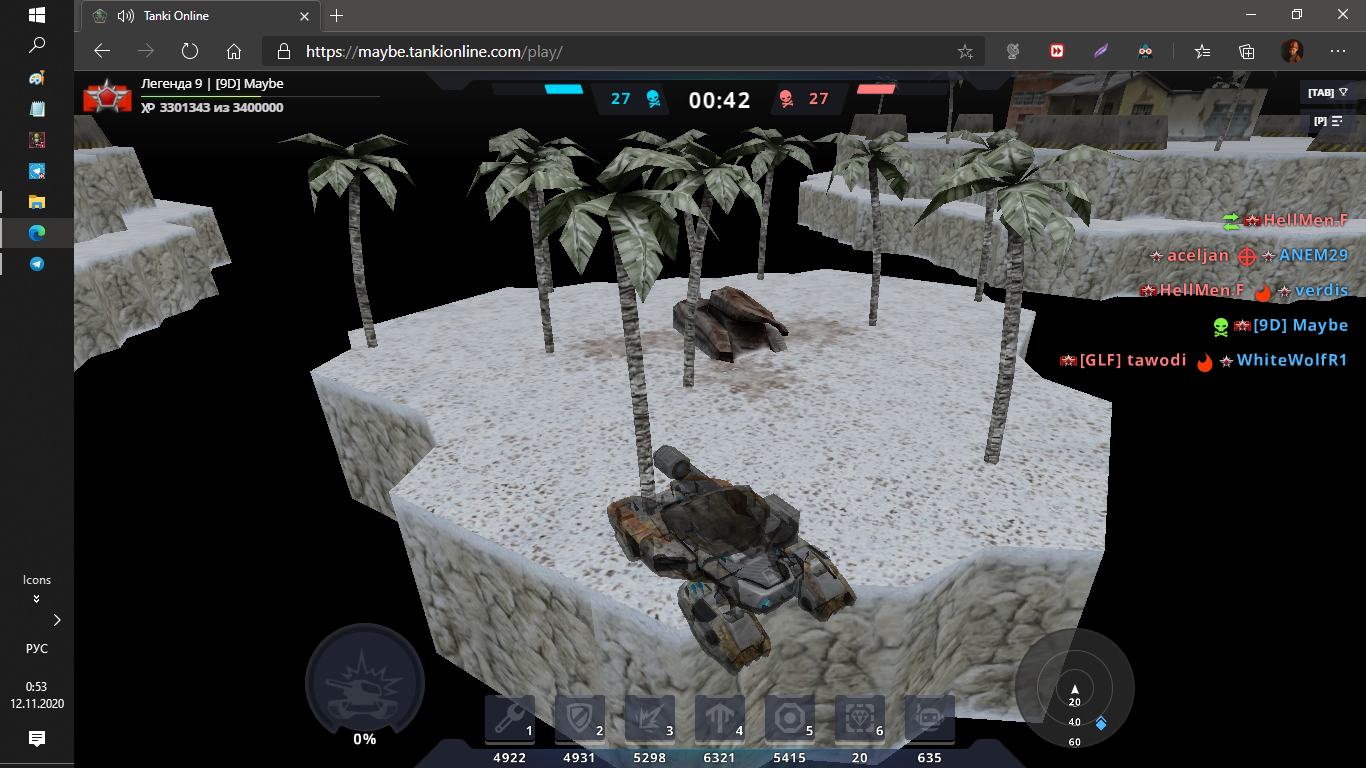This screenshot has width=1366, height=768.
Task: Activate the Repair Kit supply in slot 1
Action: [510, 720]
